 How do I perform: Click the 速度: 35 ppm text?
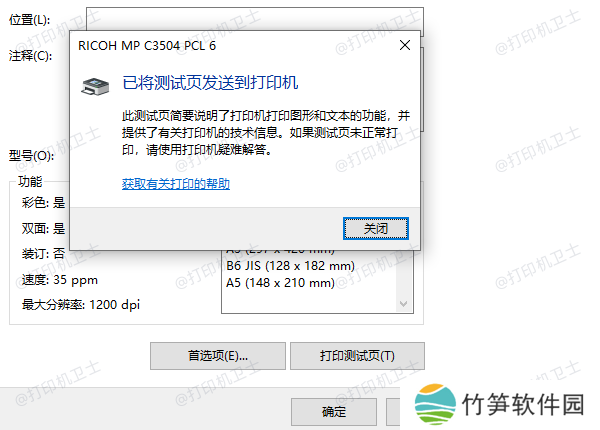tap(60, 280)
